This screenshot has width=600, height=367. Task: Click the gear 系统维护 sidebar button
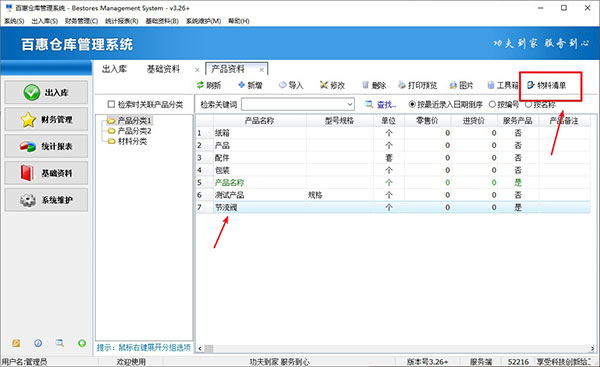(x=46, y=200)
